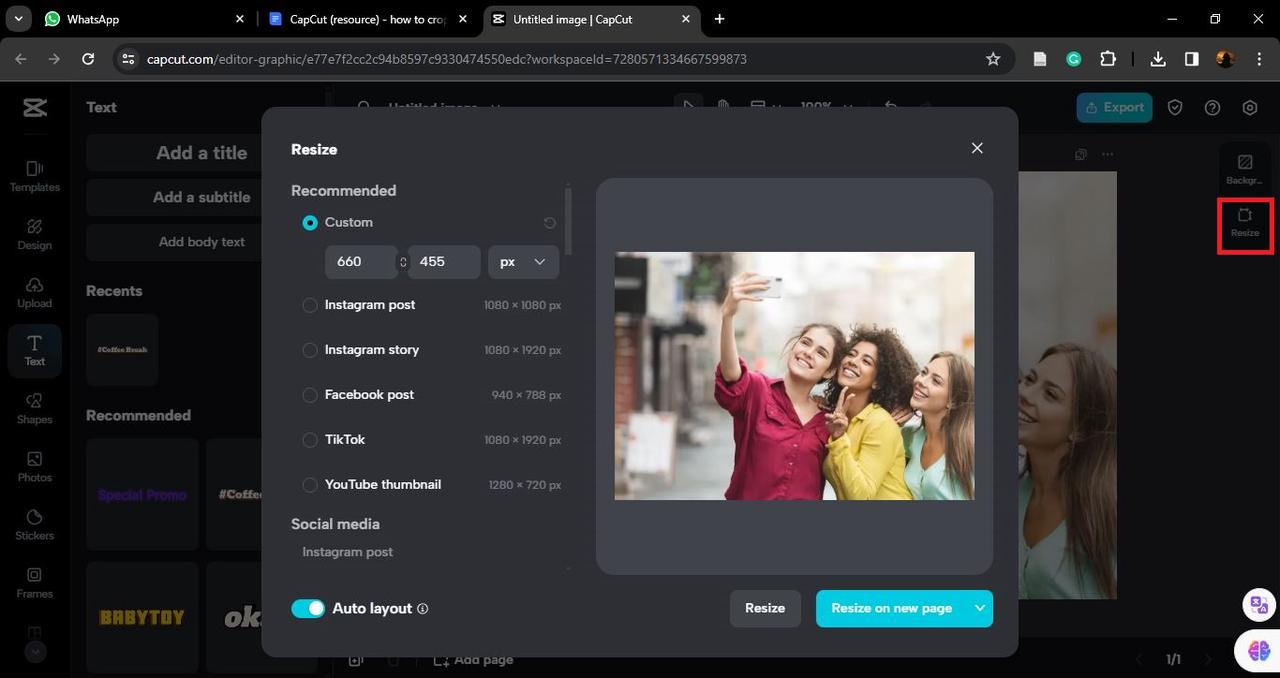1280x678 pixels.
Task: Open the Chrome profile avatar
Action: (1225, 59)
